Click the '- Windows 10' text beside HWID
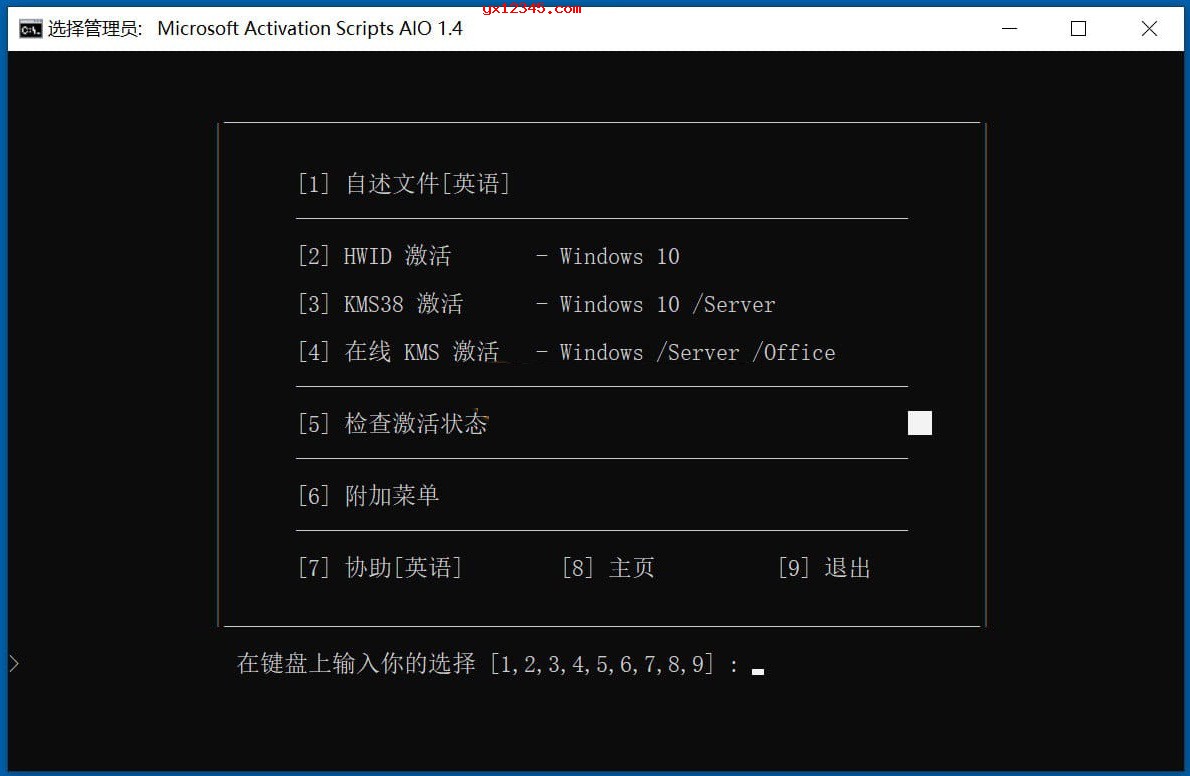The image size is (1190, 776). click(x=608, y=257)
